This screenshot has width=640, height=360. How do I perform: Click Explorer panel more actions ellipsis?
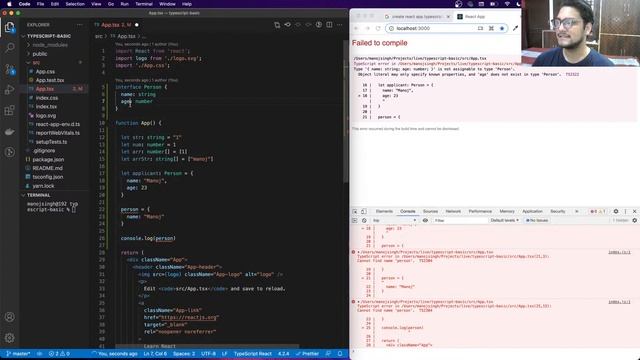80,25
